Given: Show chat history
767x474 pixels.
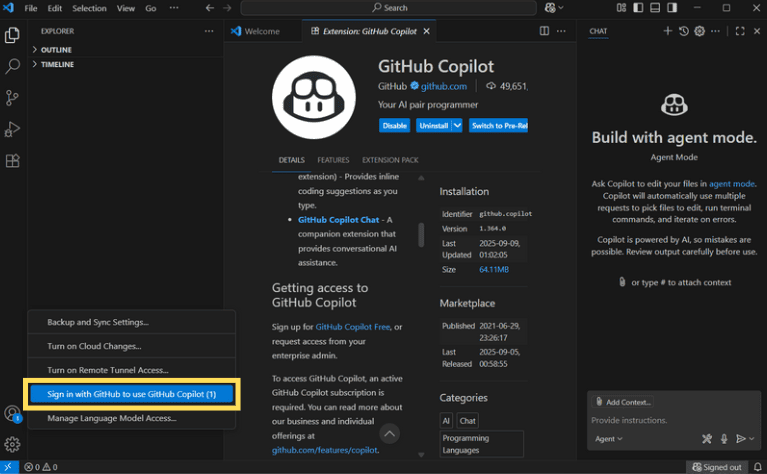Looking at the screenshot, I should [x=684, y=31].
